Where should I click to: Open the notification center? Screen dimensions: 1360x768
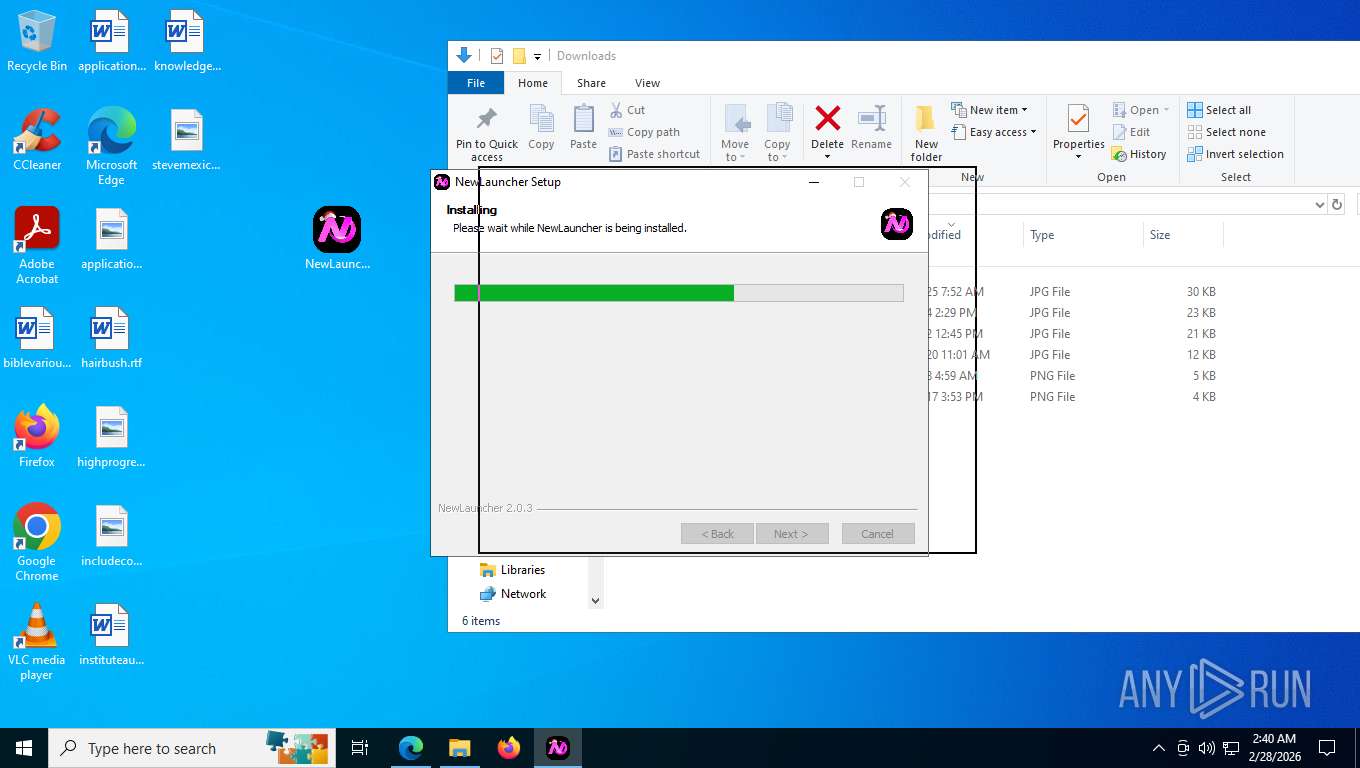[1327, 748]
